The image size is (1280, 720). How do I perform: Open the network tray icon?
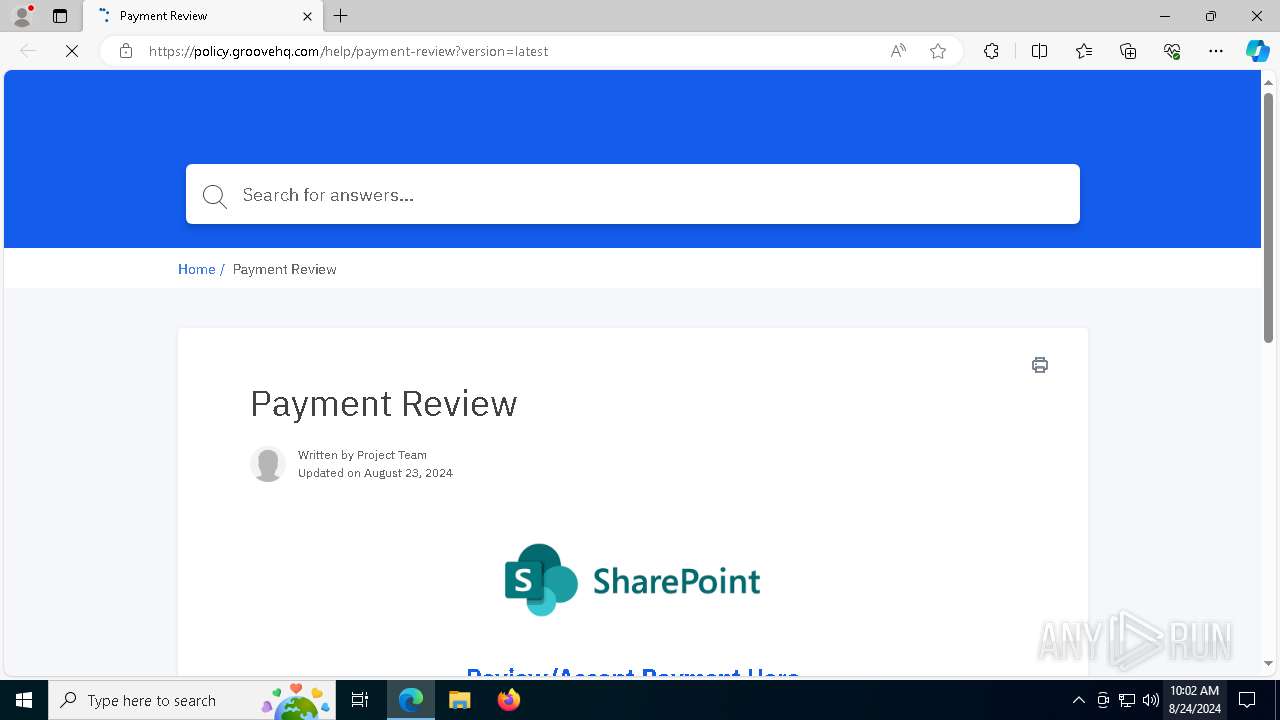tap(1127, 700)
